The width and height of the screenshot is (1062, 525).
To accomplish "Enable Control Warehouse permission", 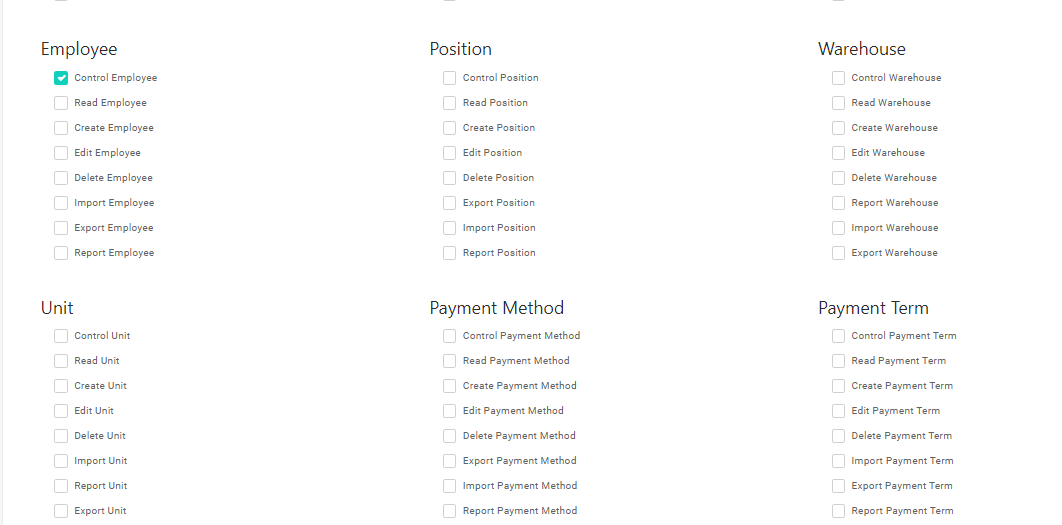I will pos(838,78).
